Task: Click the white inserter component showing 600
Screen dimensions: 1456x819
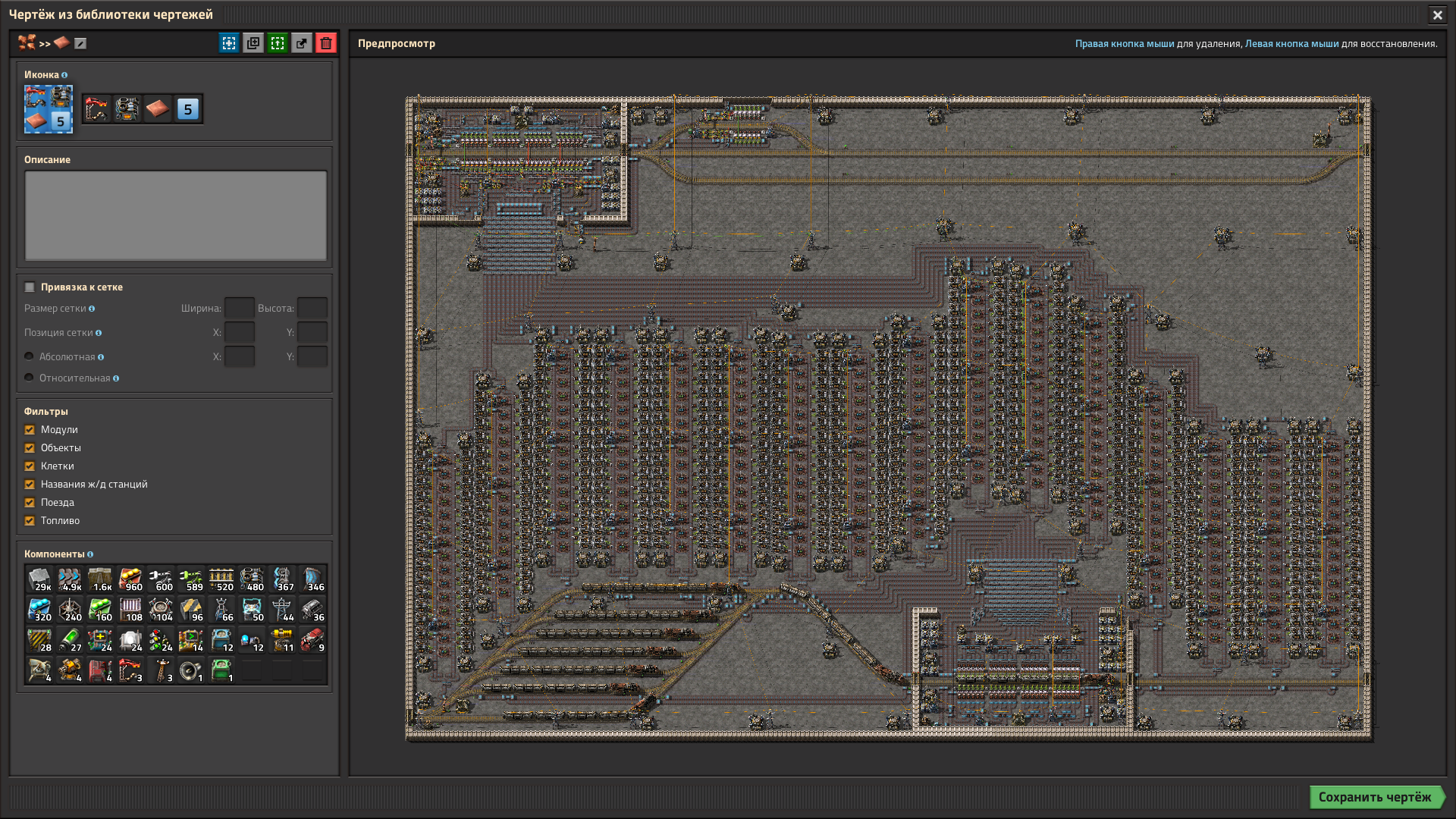Action: pos(161,579)
